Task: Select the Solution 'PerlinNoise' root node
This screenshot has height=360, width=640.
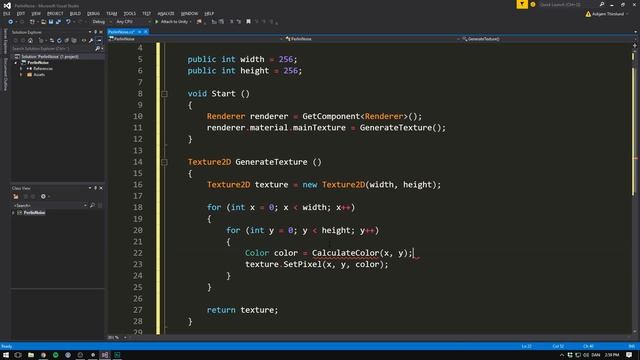Action: click(50, 56)
